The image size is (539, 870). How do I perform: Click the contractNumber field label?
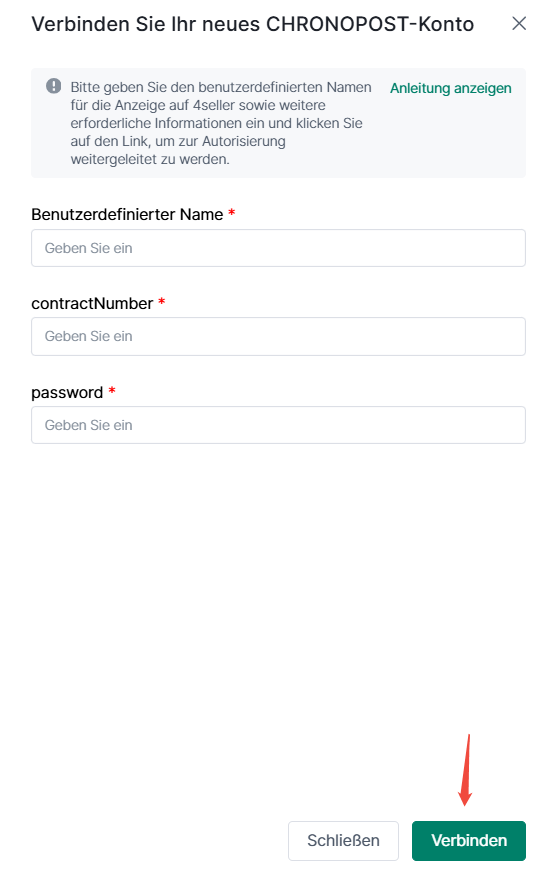point(92,304)
